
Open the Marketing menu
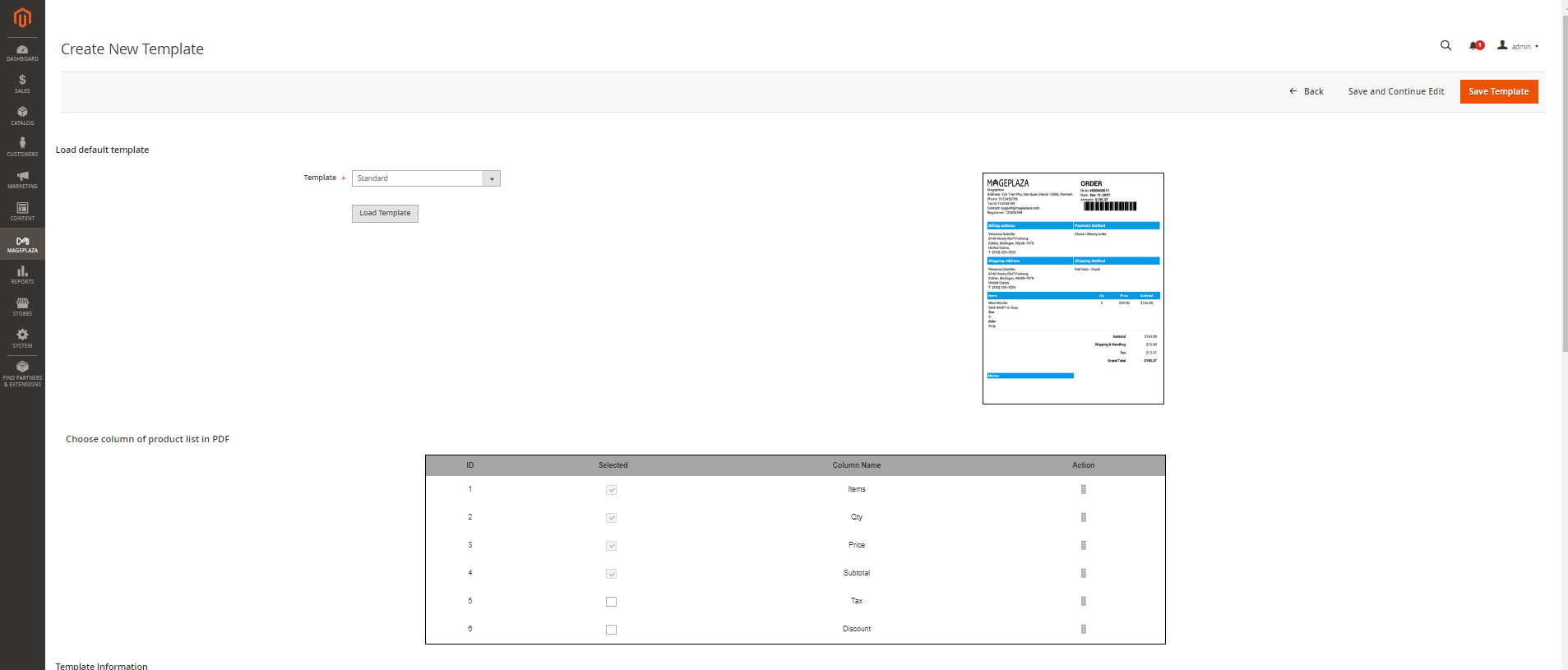(22, 179)
